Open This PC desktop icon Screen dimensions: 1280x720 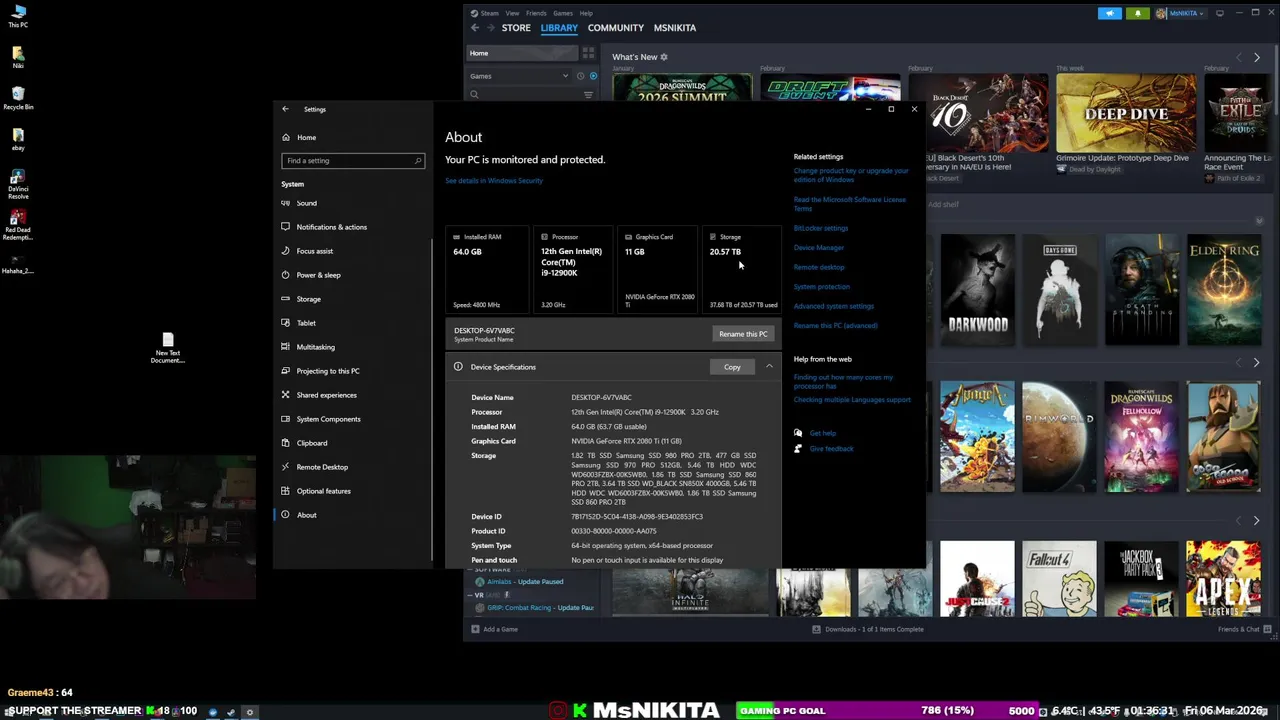18,16
